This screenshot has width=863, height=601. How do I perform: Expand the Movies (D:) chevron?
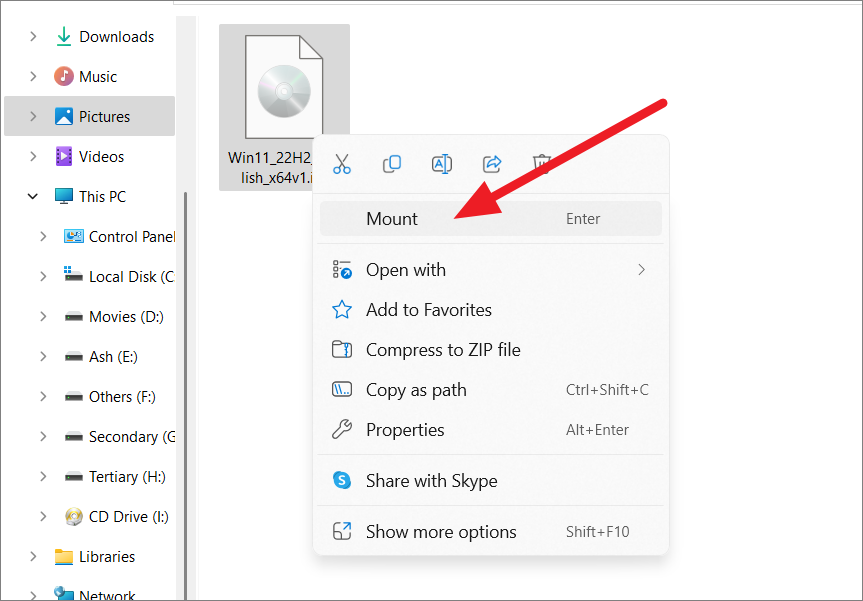[43, 316]
